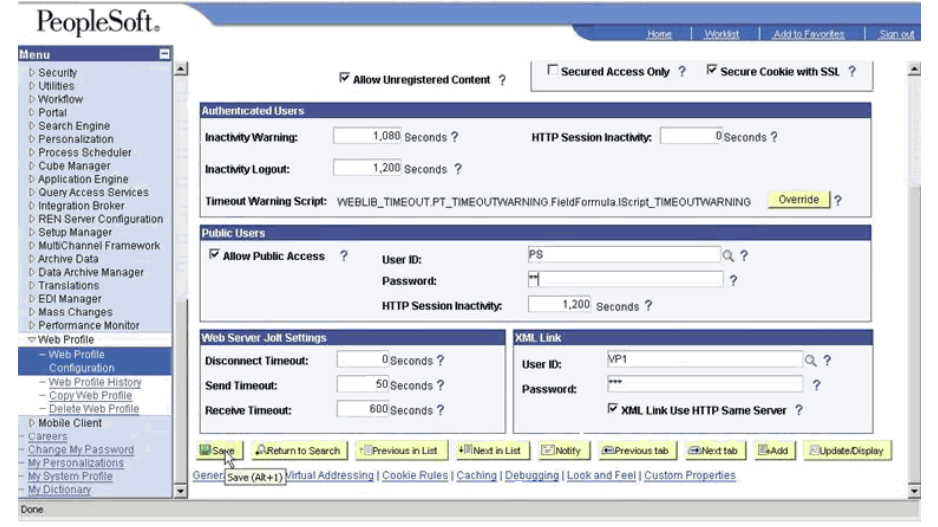Toggle Allow Public Access checkbox
Image resolution: width=938 pixels, height=527 pixels.
[214, 254]
